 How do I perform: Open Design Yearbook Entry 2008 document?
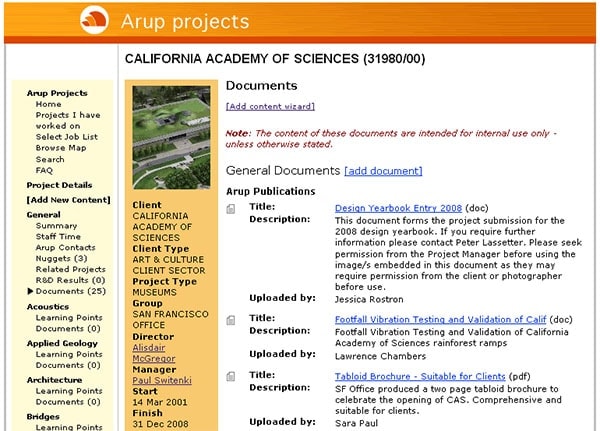(383, 208)
